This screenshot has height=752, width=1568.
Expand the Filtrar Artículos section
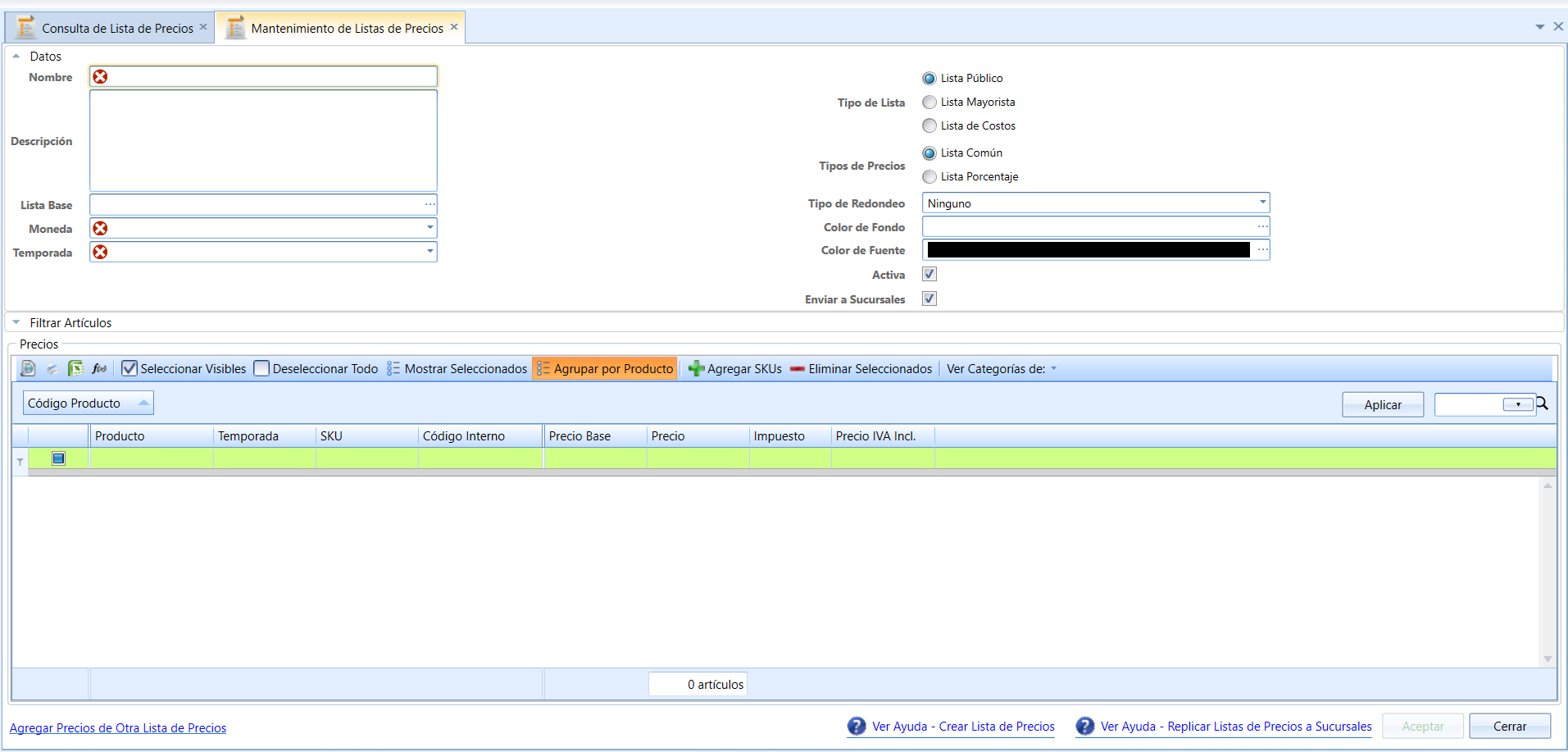(x=16, y=322)
